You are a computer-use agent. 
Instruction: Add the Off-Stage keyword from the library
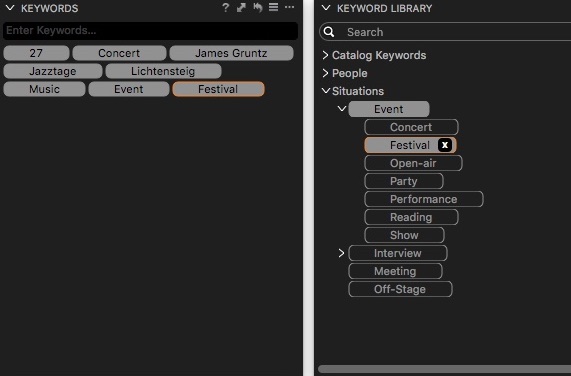(400, 289)
